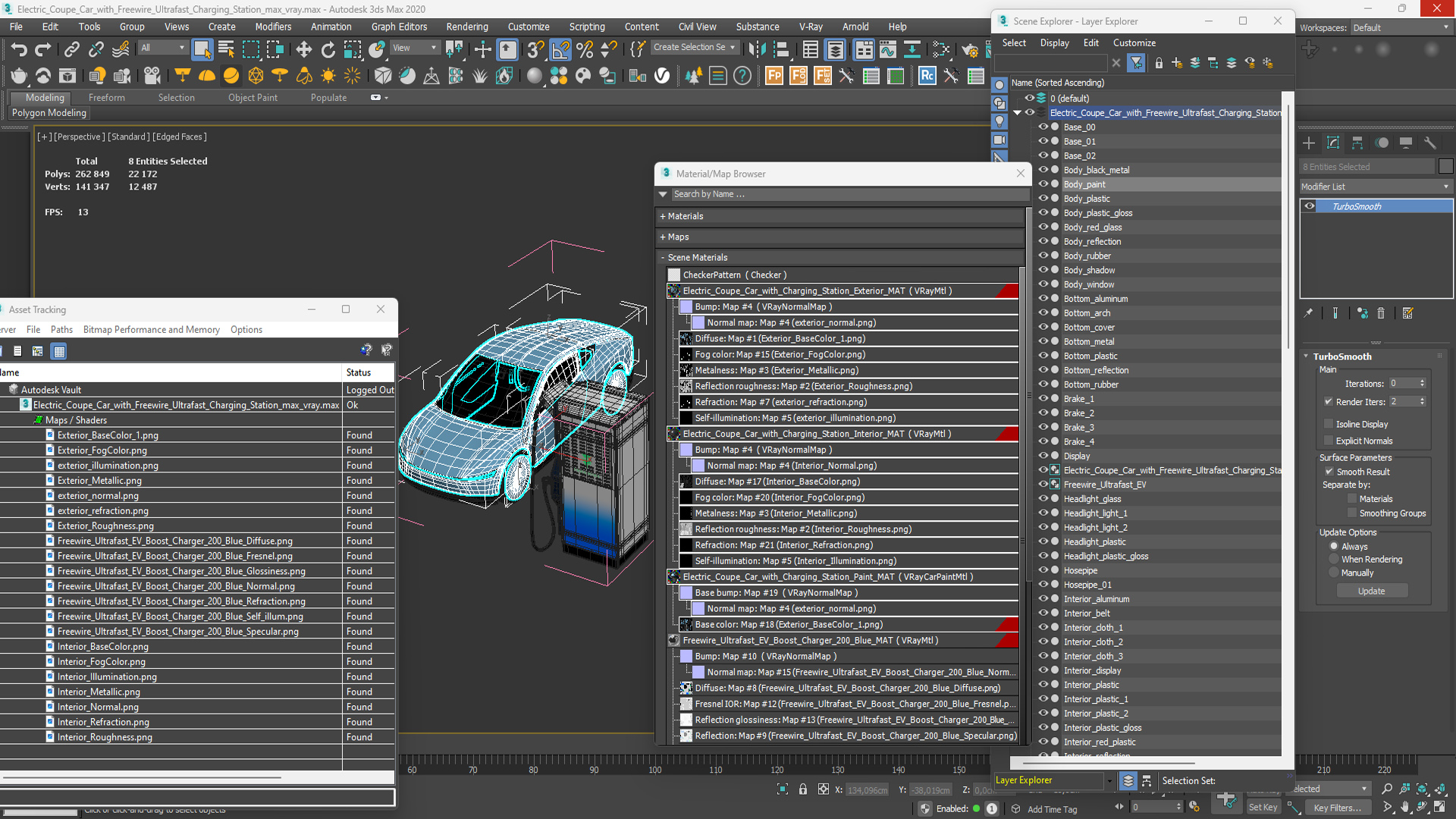Screen dimensions: 1456x819
Task: Activate the Select and Link tool
Action: click(x=71, y=50)
